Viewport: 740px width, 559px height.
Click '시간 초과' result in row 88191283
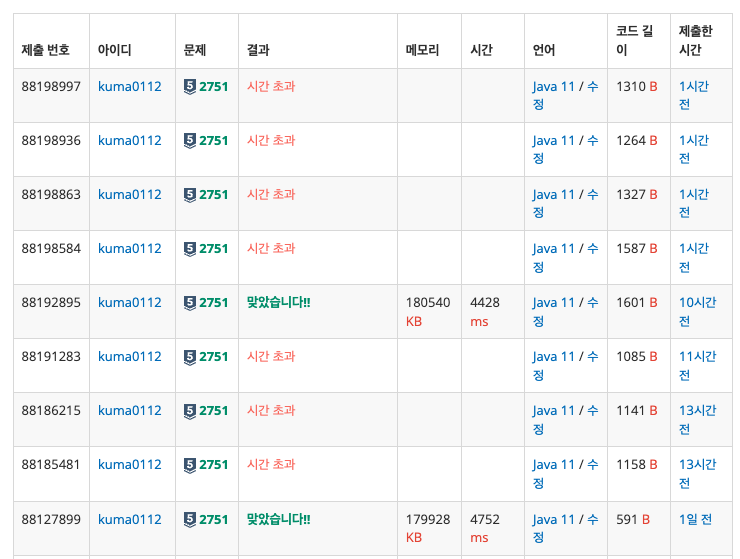click(x=271, y=356)
